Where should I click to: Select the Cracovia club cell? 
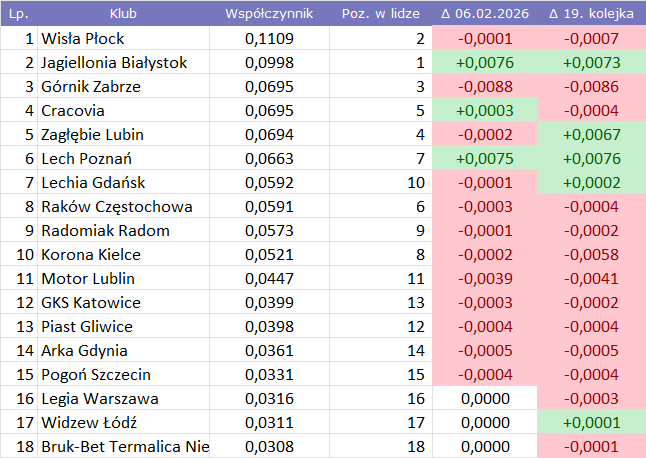pyautogui.click(x=123, y=111)
